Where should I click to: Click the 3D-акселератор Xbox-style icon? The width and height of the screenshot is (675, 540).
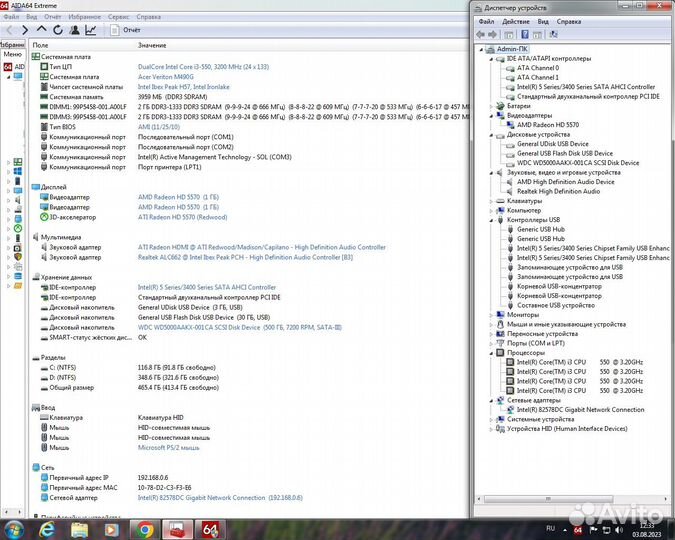(x=44, y=217)
